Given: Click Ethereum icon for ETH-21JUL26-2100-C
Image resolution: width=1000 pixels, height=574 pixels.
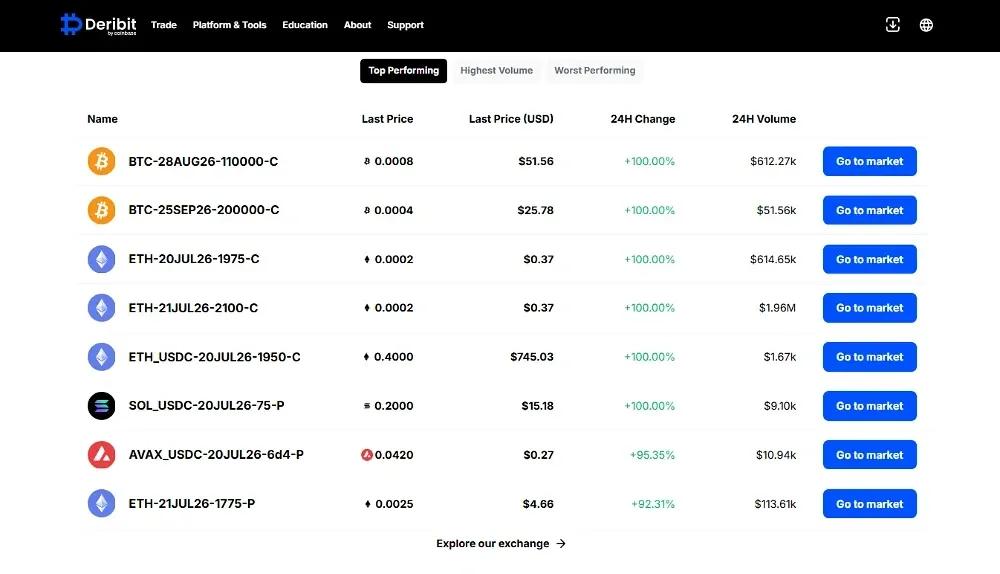Looking at the screenshot, I should (x=101, y=307).
